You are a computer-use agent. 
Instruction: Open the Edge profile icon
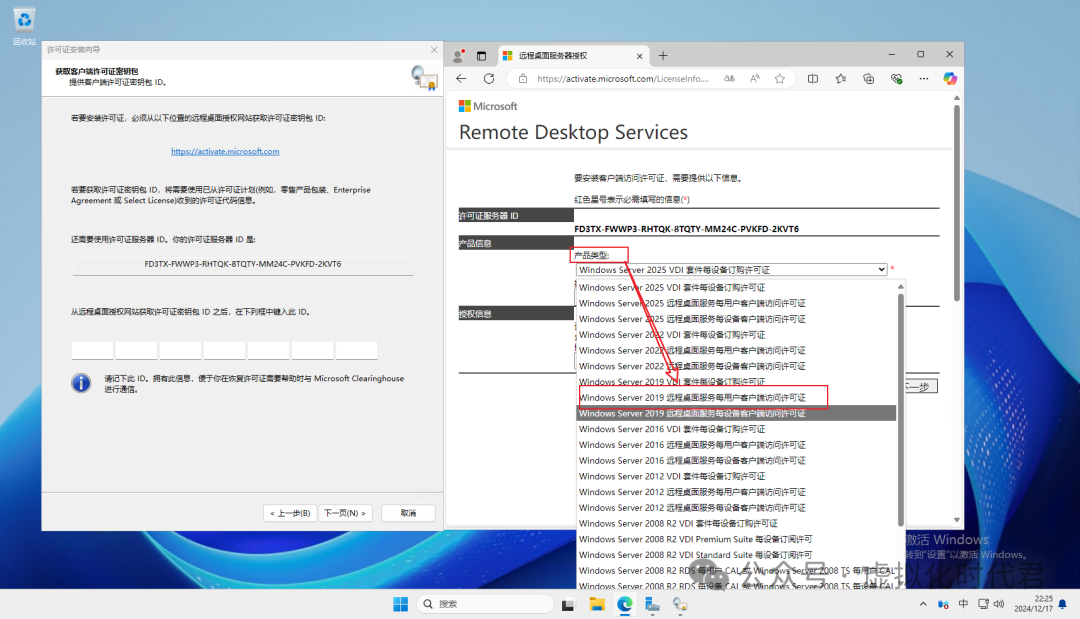coord(459,55)
